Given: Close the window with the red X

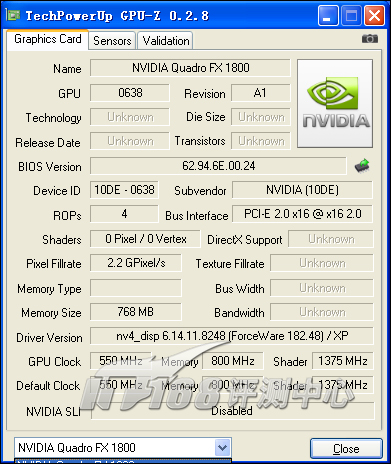Looking at the screenshot, I should 374,15.
